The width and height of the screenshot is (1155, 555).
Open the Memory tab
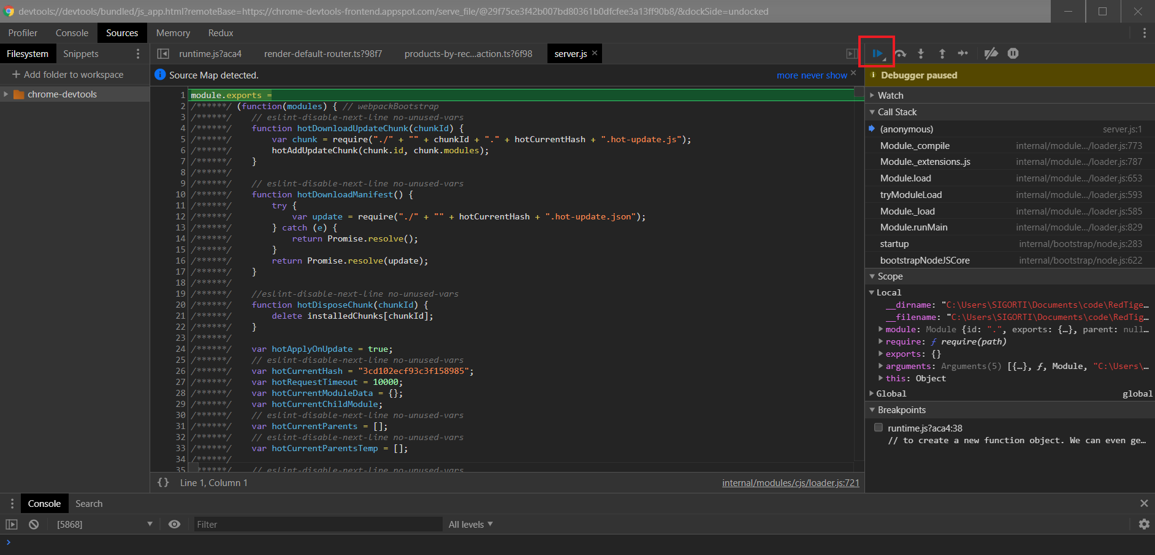(173, 32)
